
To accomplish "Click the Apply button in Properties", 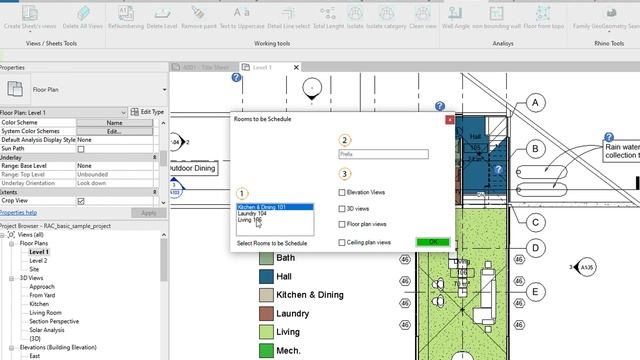I will point(149,213).
